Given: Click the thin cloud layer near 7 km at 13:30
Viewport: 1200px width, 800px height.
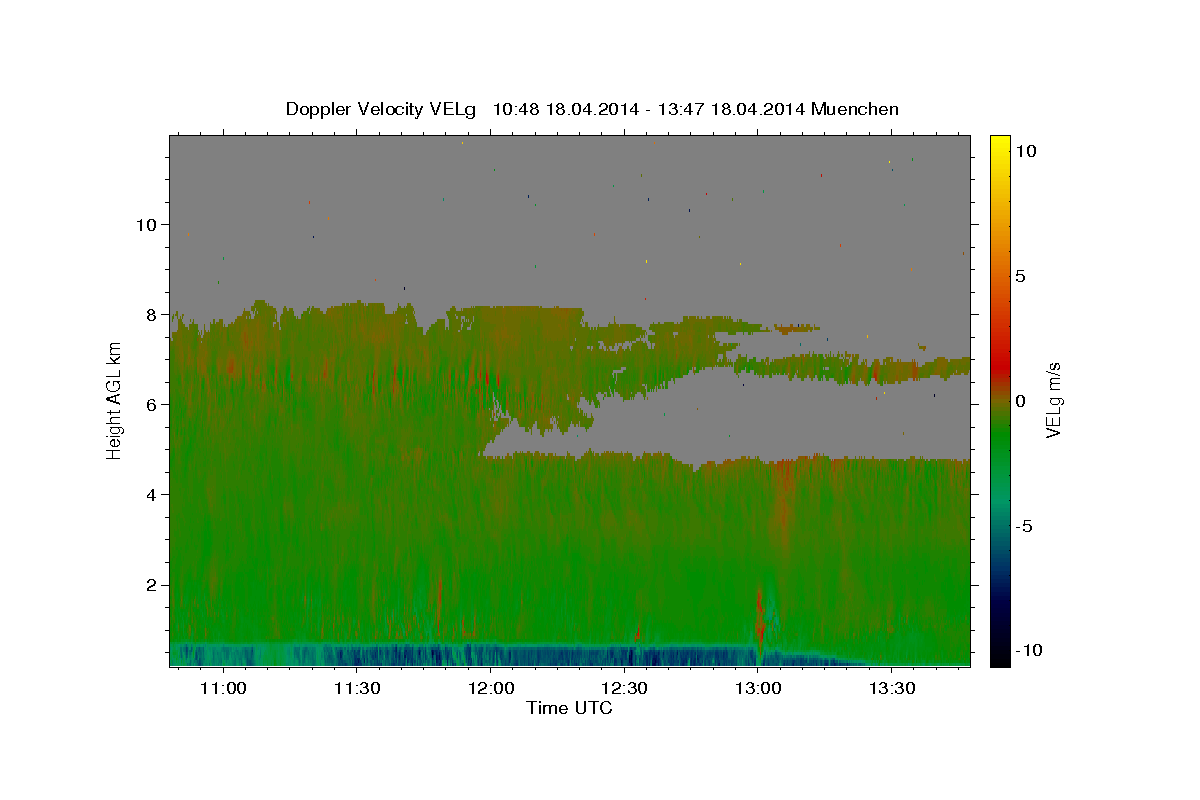Looking at the screenshot, I should [x=892, y=369].
